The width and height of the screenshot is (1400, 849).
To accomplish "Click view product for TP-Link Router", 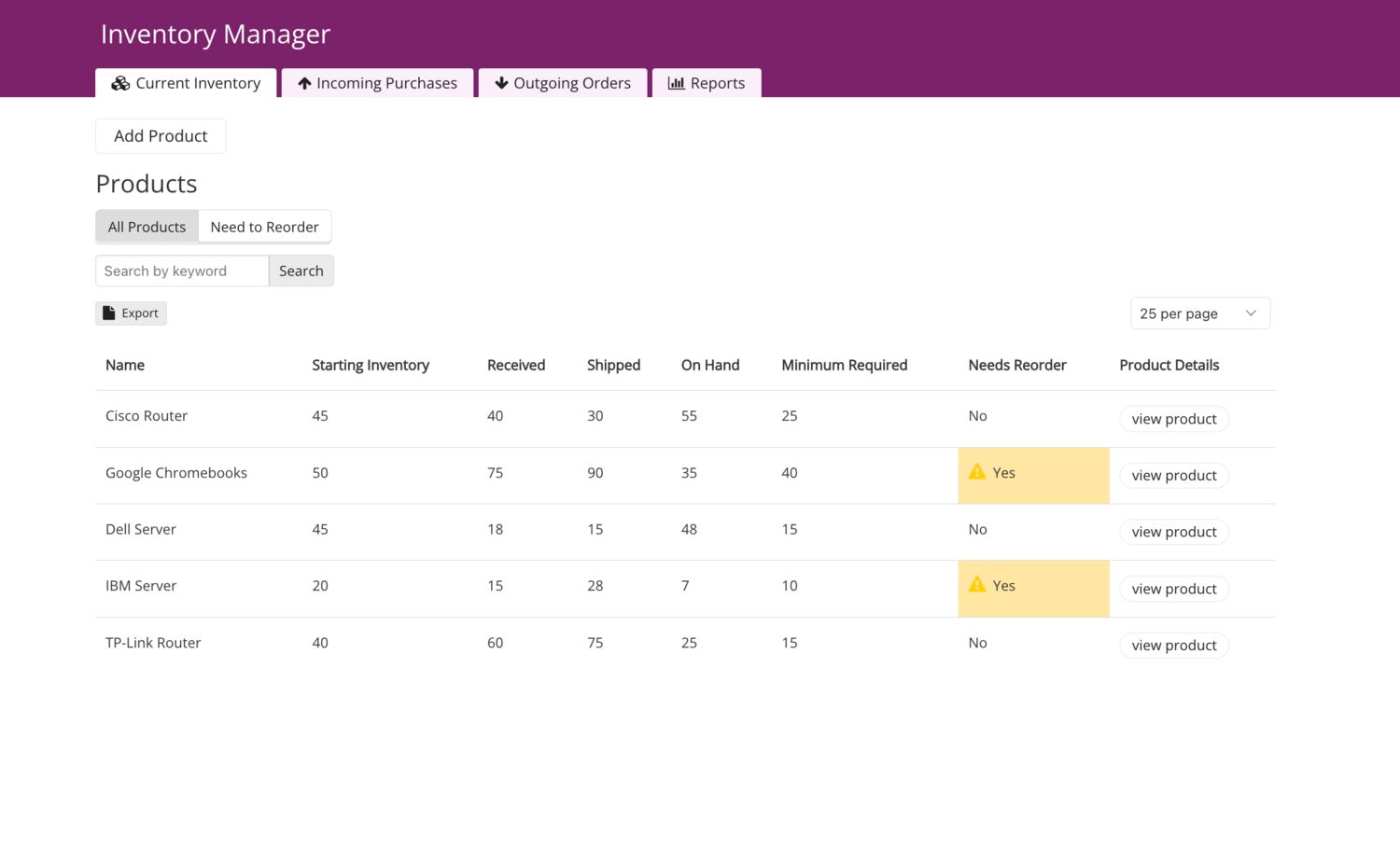I will (x=1173, y=646).
